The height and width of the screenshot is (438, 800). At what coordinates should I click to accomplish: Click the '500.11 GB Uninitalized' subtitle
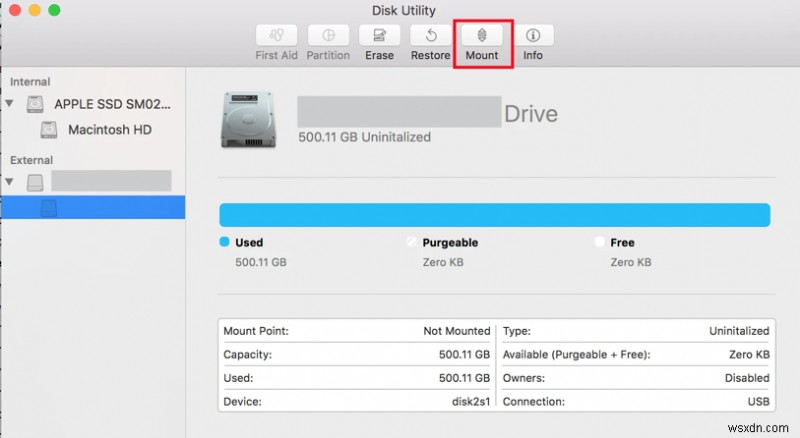pos(364,137)
